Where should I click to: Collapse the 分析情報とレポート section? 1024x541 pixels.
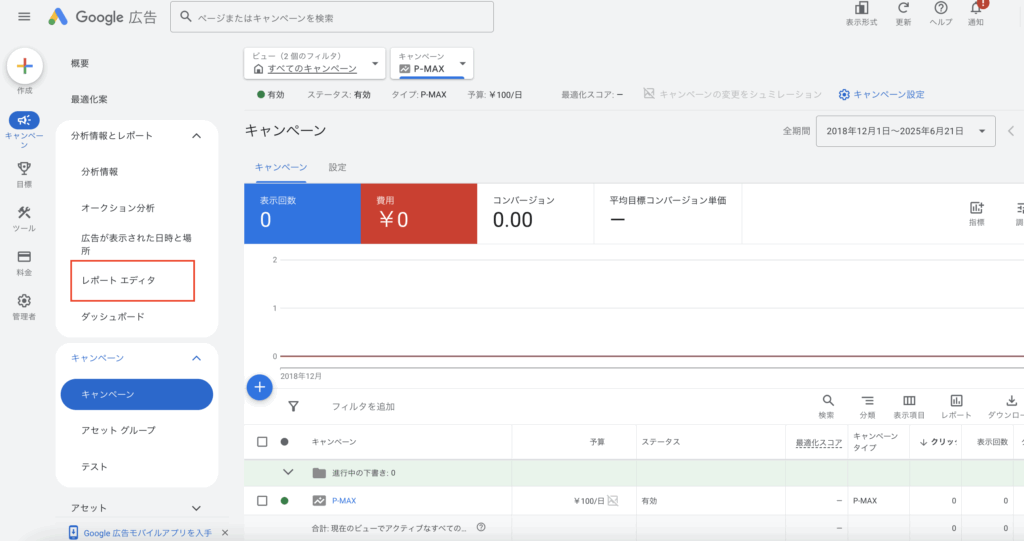[x=196, y=135]
